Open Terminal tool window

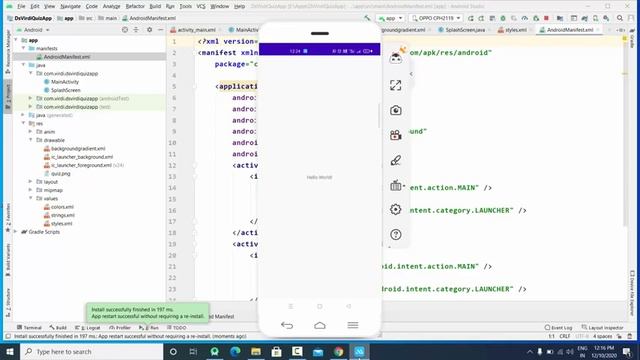(29, 327)
